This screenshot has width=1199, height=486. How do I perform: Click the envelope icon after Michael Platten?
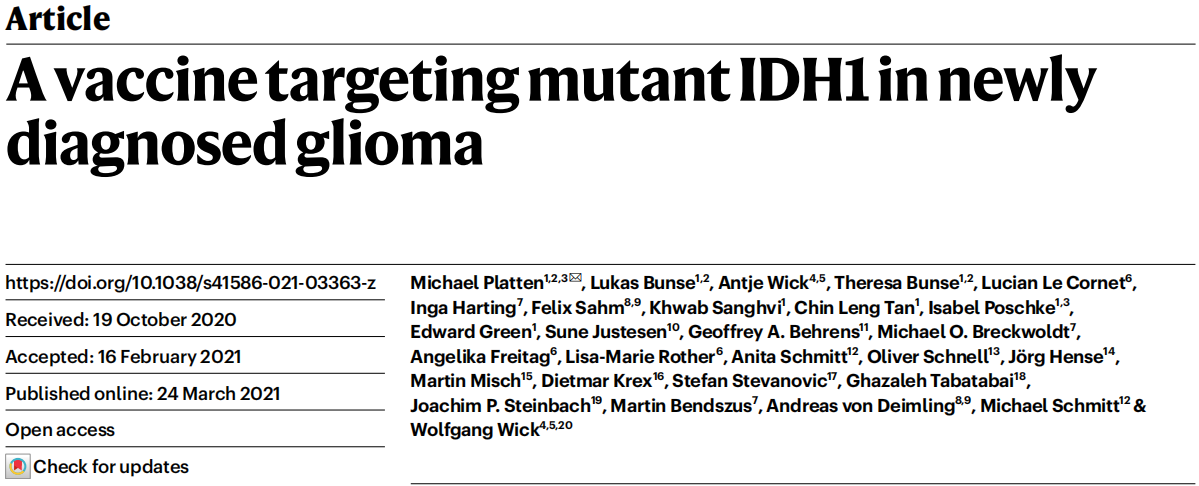click(x=575, y=278)
